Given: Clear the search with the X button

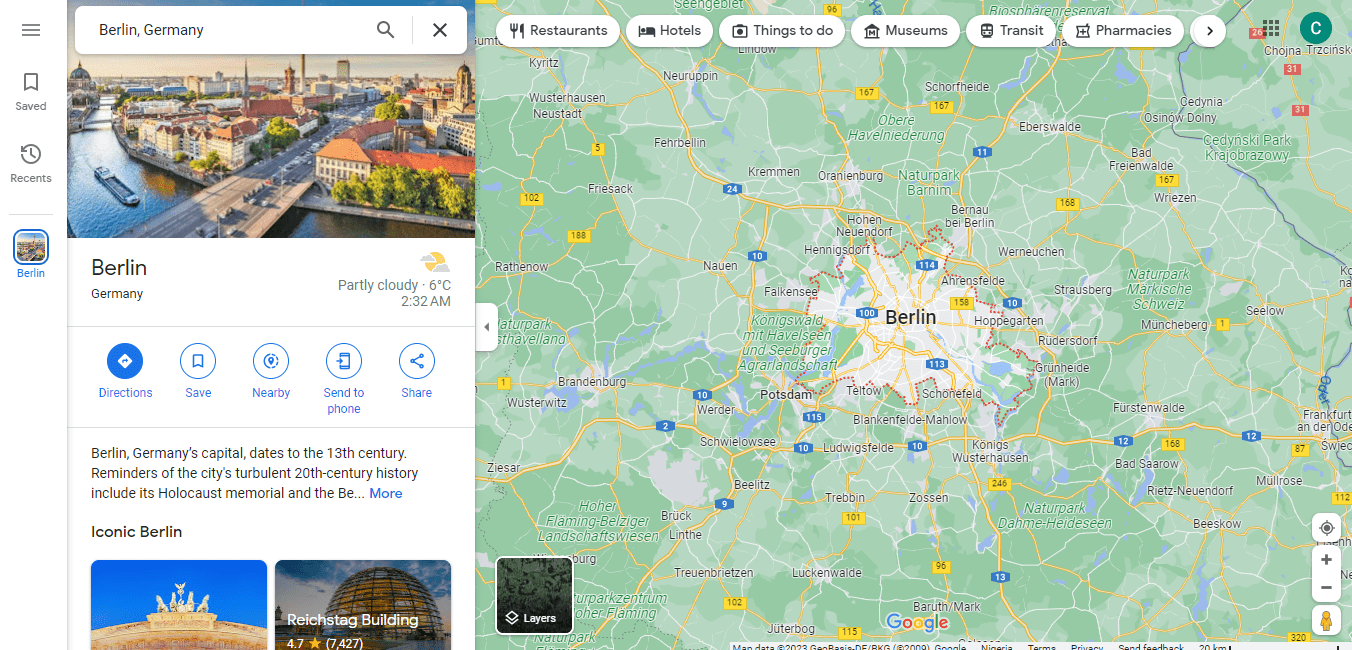Looking at the screenshot, I should pos(439,29).
